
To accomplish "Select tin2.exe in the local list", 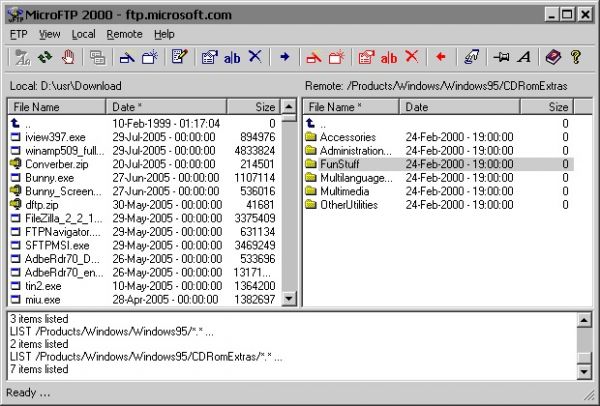I will (43, 286).
